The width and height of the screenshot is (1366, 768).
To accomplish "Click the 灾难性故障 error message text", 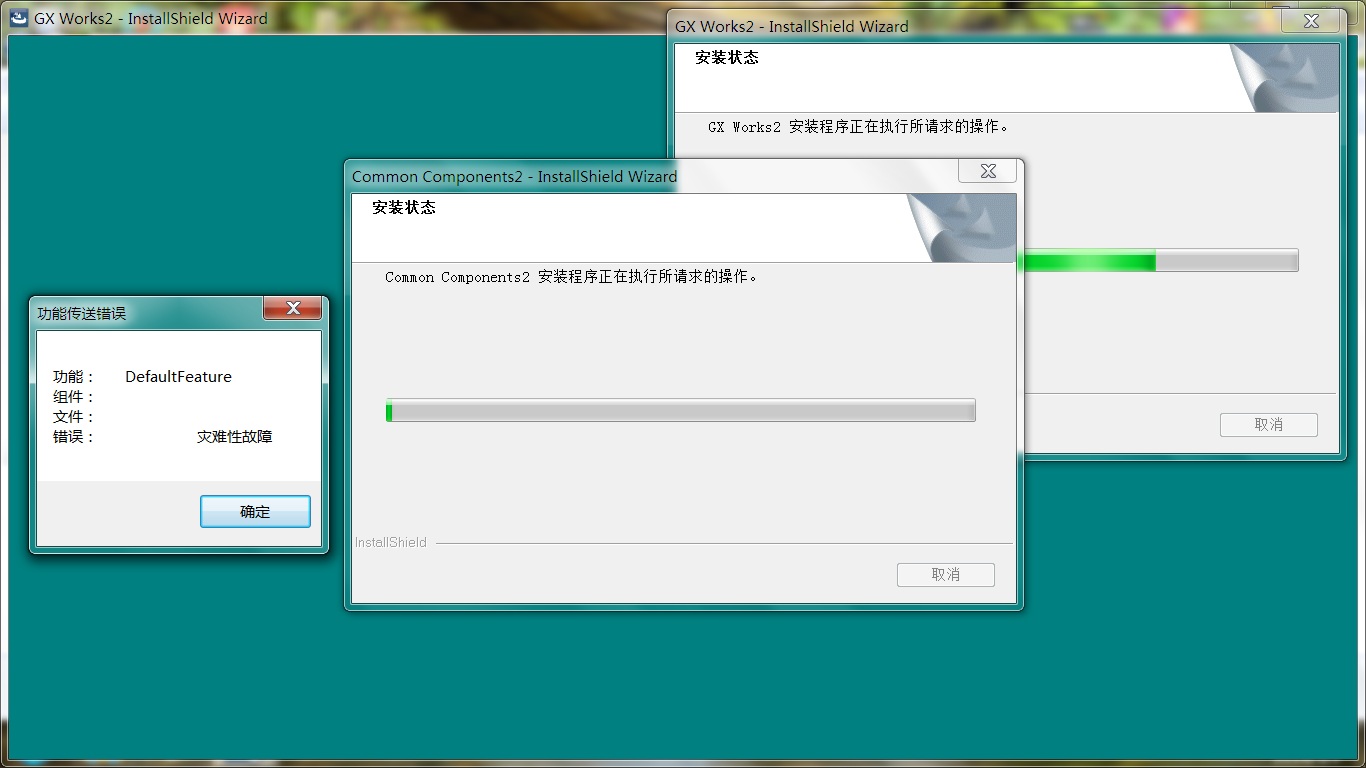I will point(234,437).
